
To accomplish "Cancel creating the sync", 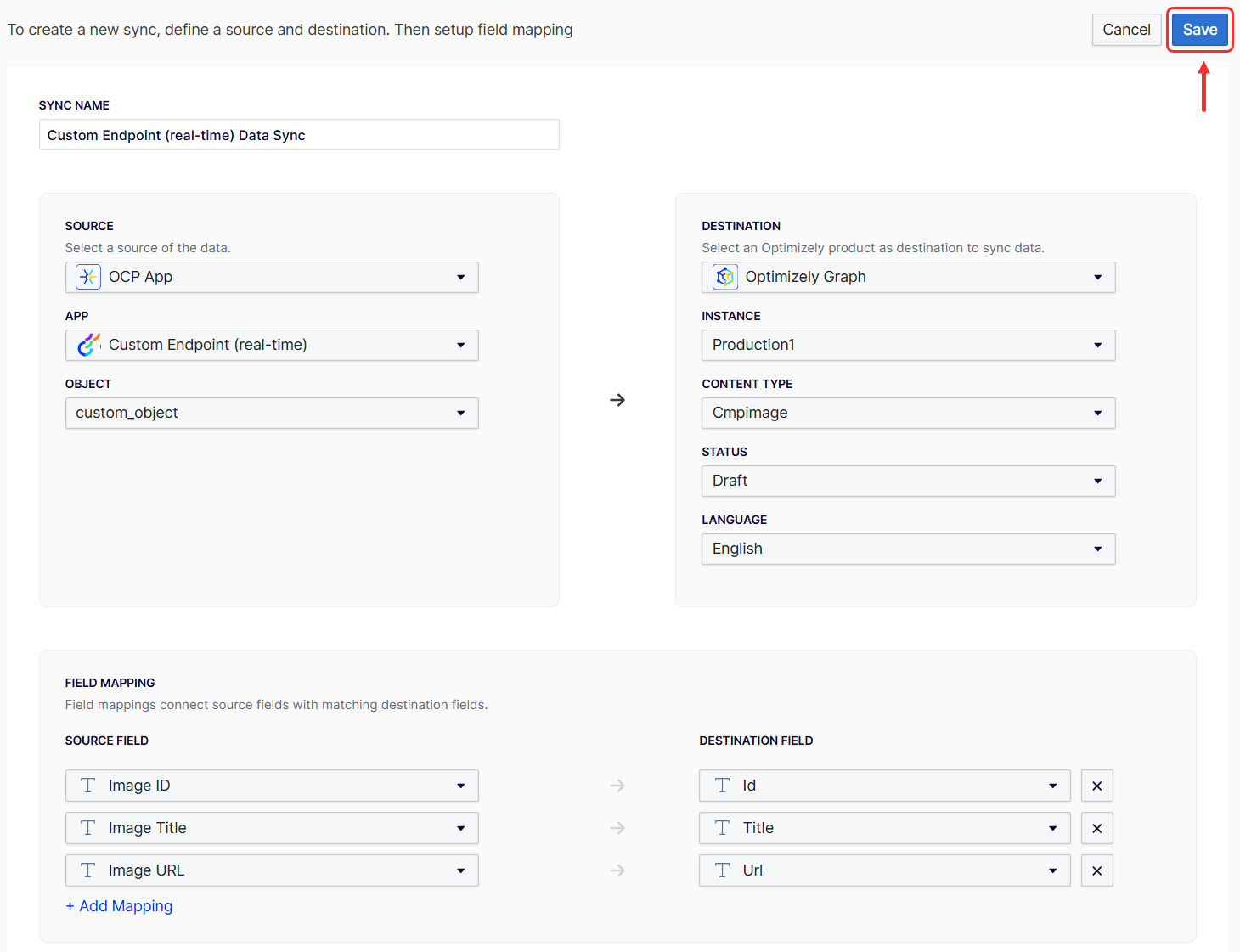I will [x=1126, y=30].
